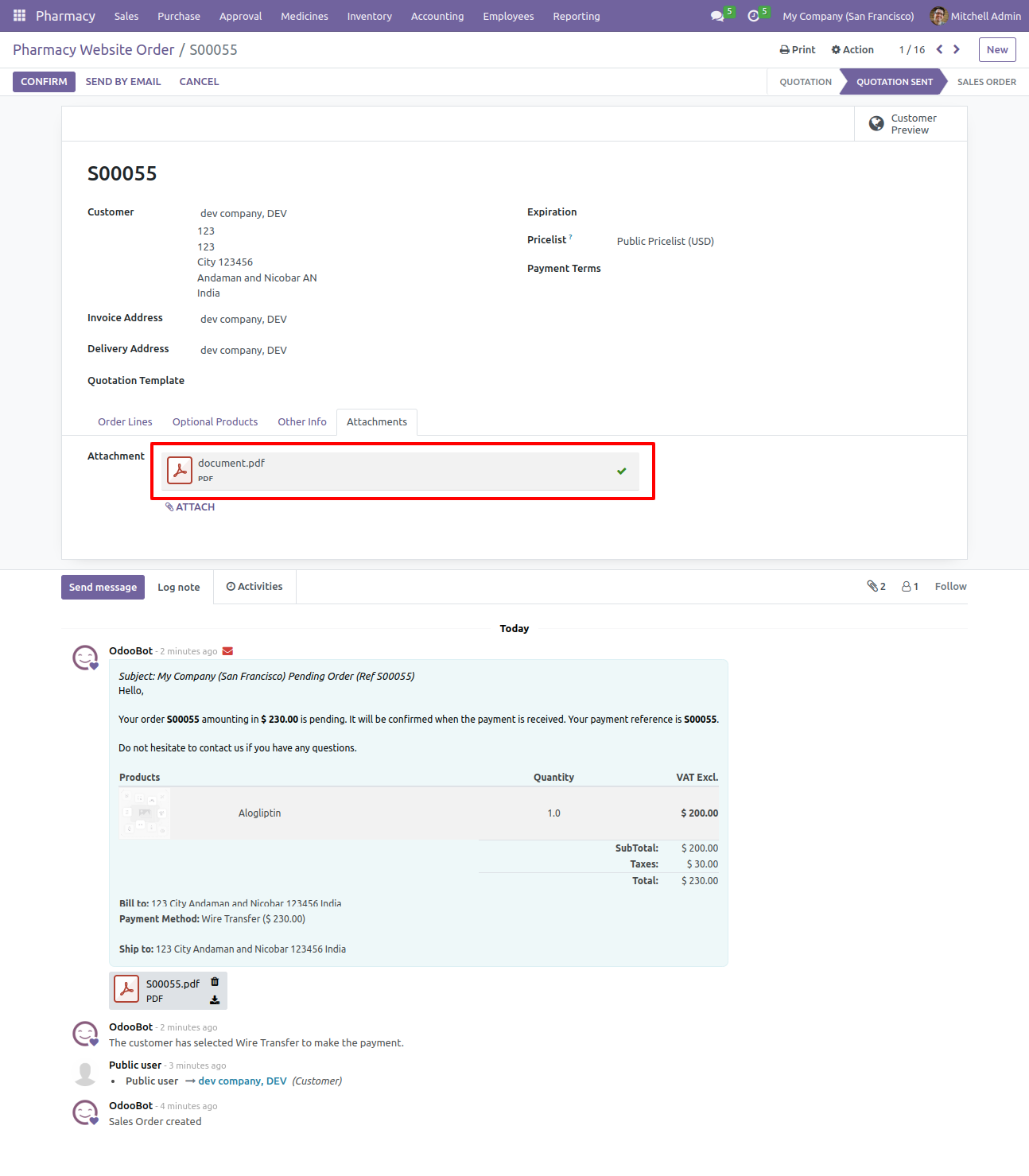
Task: Open the Action gear dropdown
Action: [852, 49]
